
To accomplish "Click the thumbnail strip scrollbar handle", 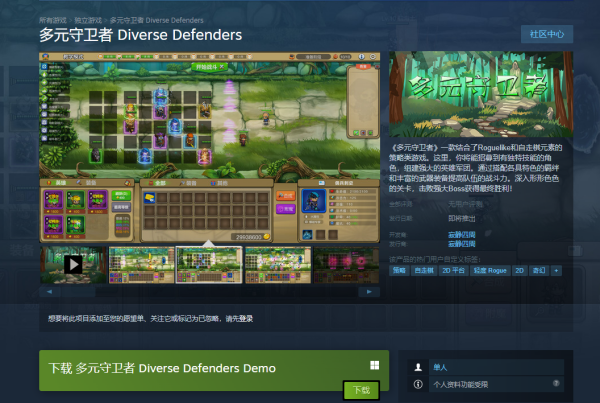I will click(78, 292).
